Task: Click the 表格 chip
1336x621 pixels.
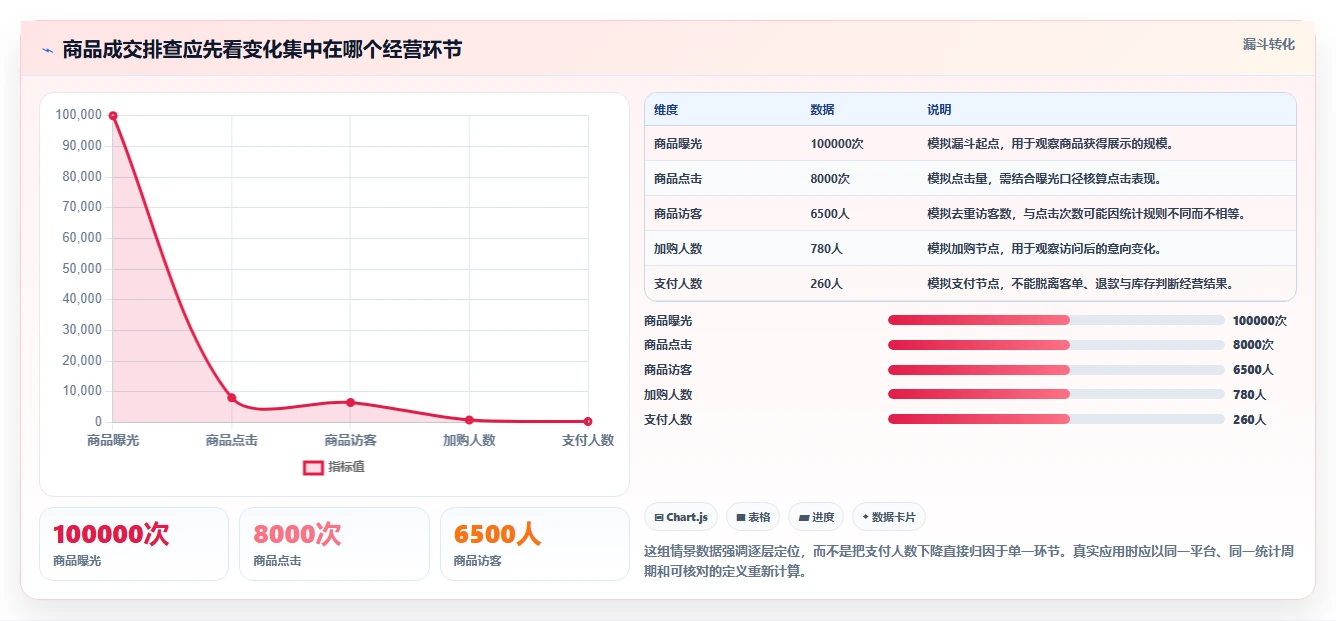Action: click(x=753, y=517)
